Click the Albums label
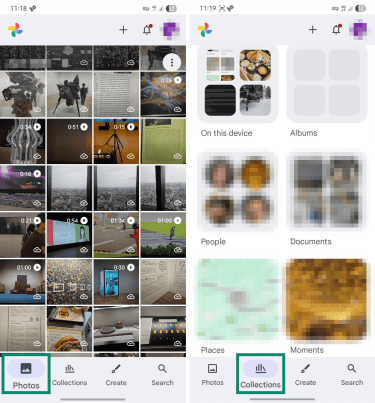 click(304, 133)
